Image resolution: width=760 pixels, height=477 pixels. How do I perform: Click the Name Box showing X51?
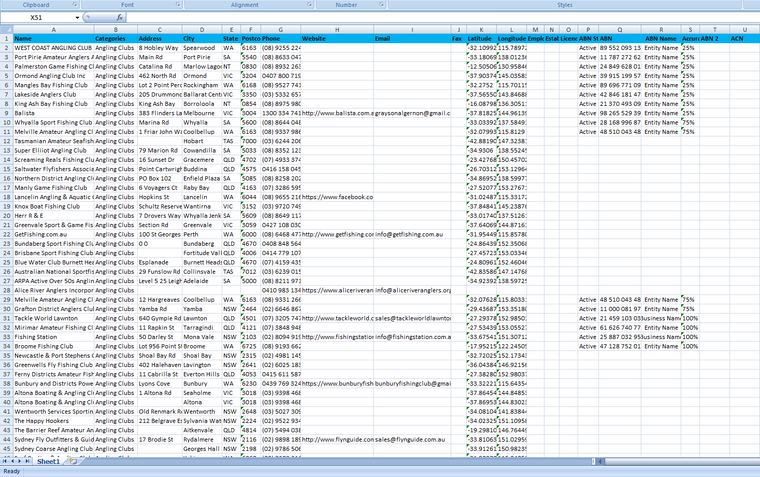[x=38, y=18]
